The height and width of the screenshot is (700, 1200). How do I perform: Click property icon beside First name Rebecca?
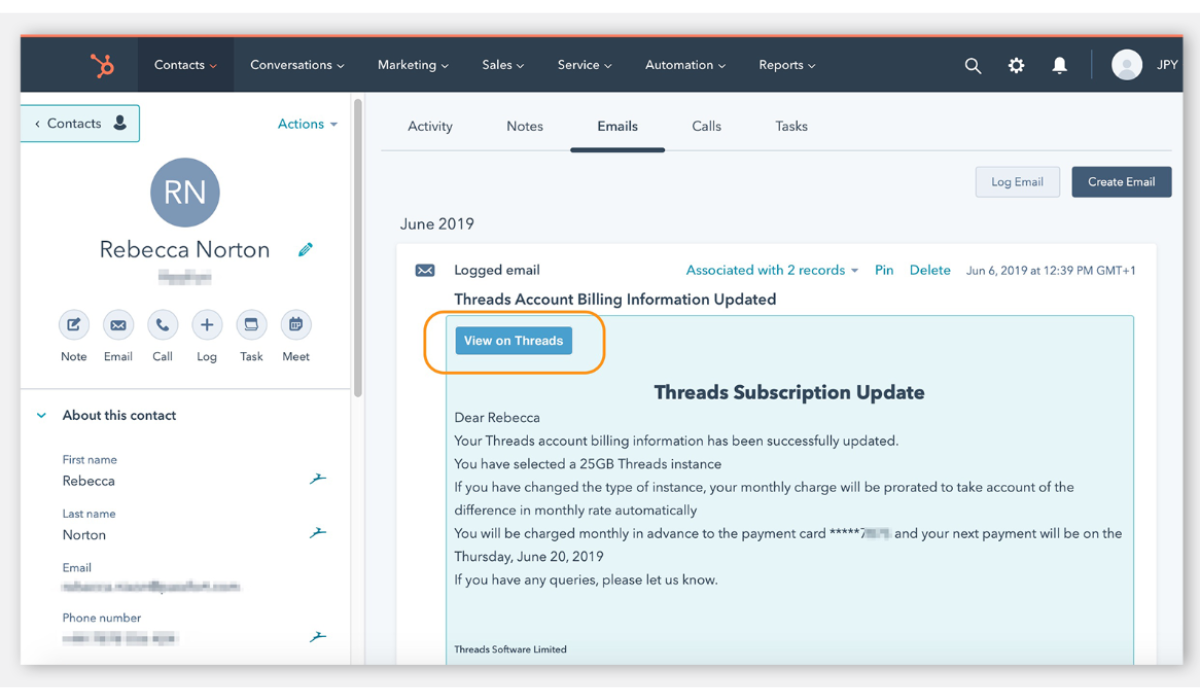[318, 479]
